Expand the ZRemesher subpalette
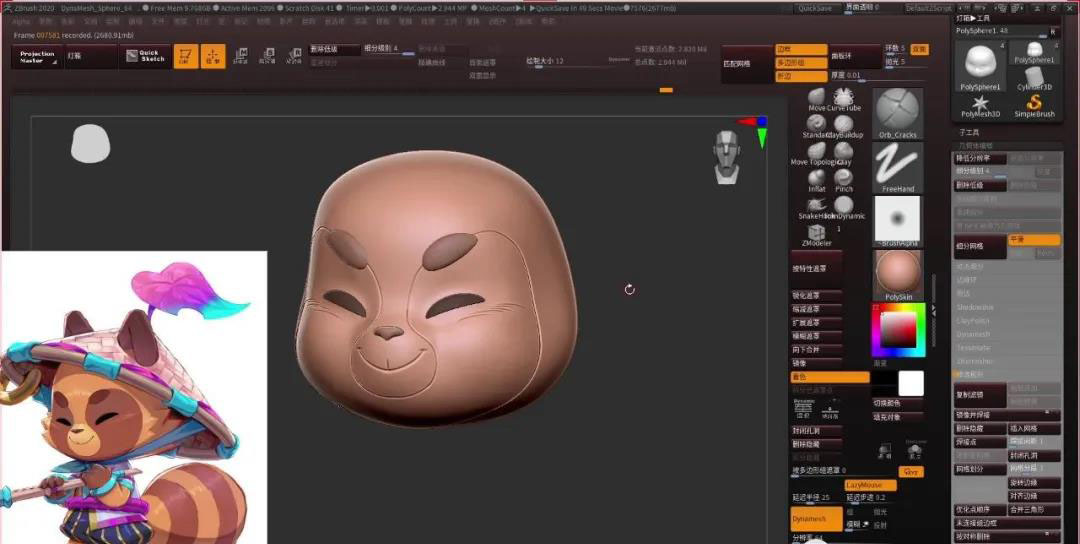 tap(975, 361)
